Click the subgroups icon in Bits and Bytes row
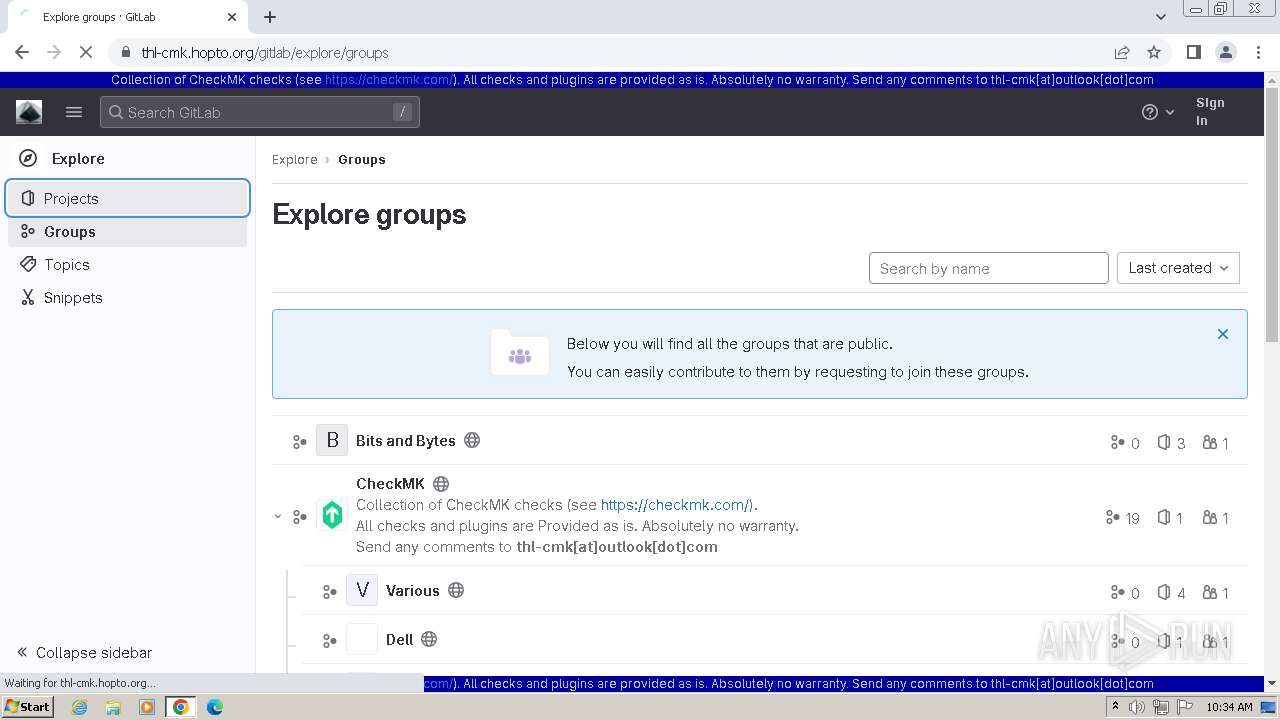 point(1117,442)
